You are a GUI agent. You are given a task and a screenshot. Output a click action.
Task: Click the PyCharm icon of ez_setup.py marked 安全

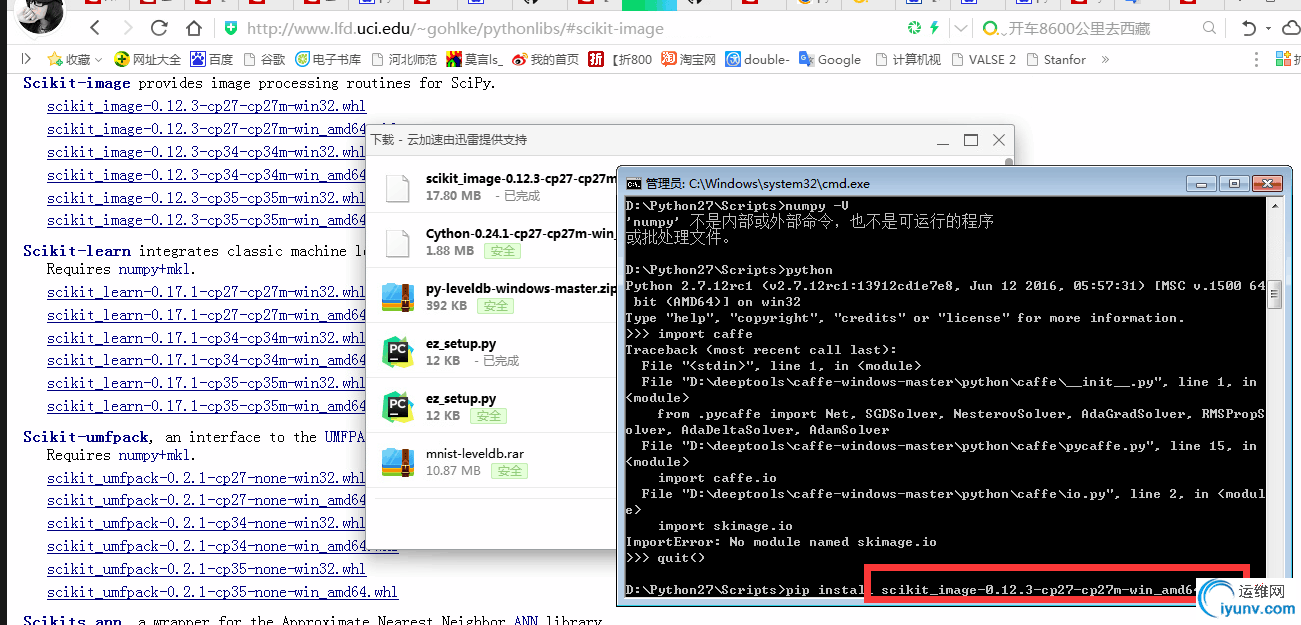(x=398, y=407)
